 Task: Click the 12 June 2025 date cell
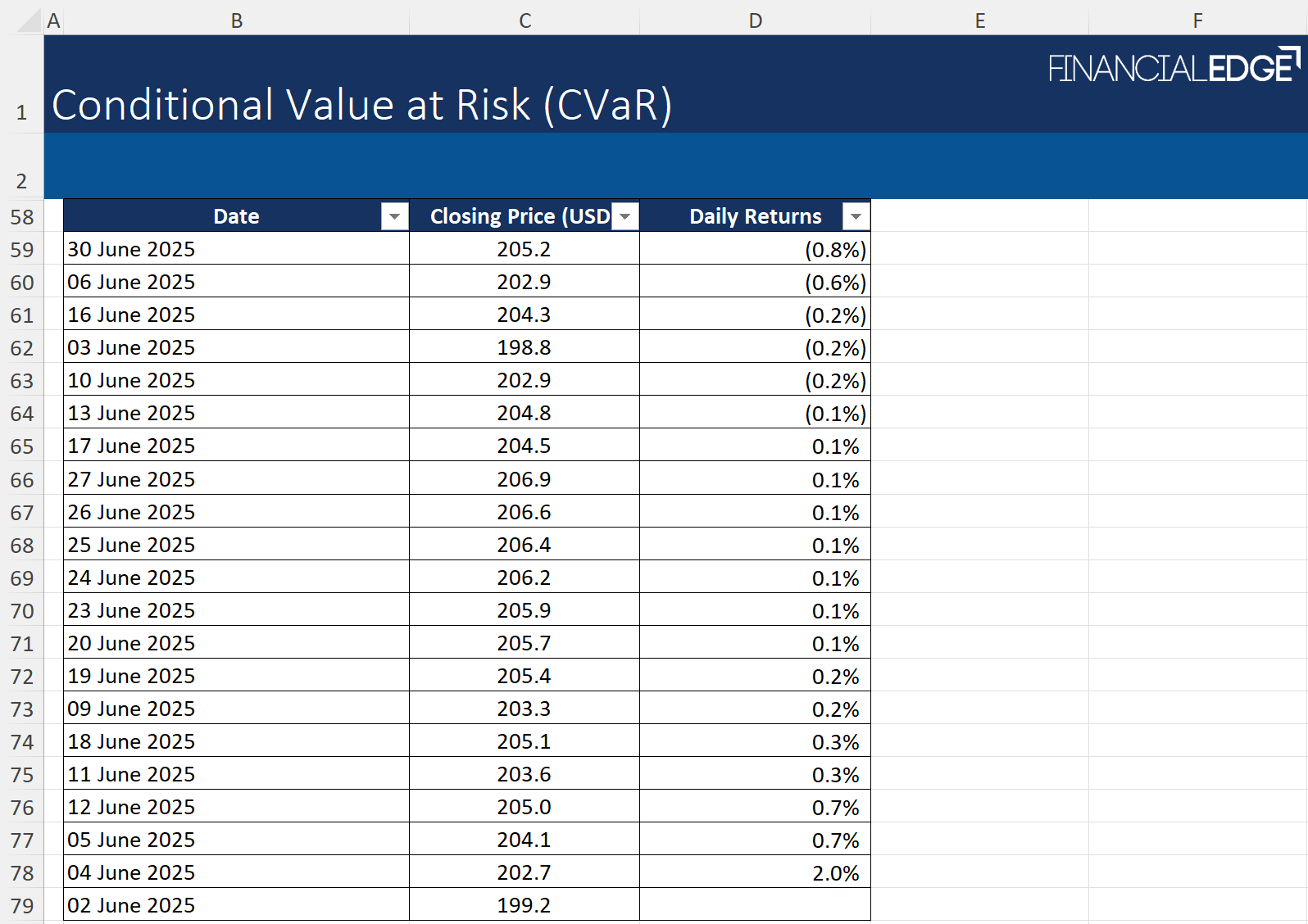pos(236,807)
